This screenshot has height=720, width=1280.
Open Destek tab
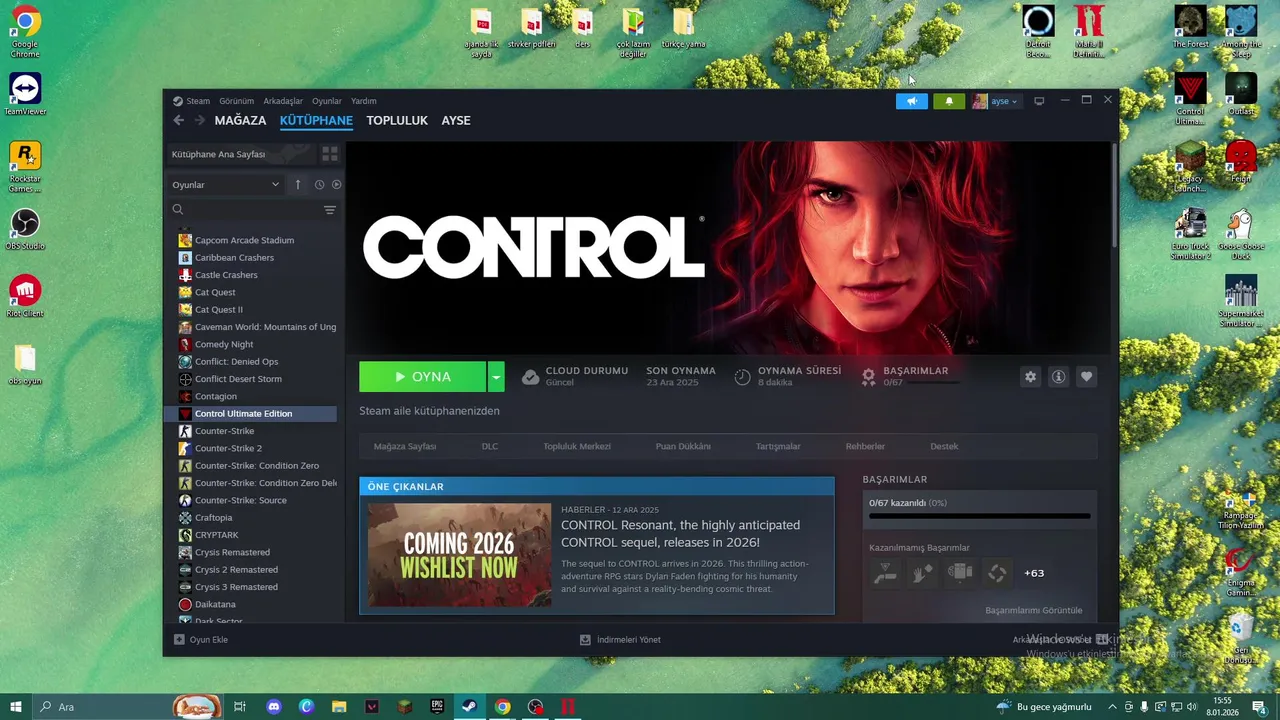coord(944,446)
